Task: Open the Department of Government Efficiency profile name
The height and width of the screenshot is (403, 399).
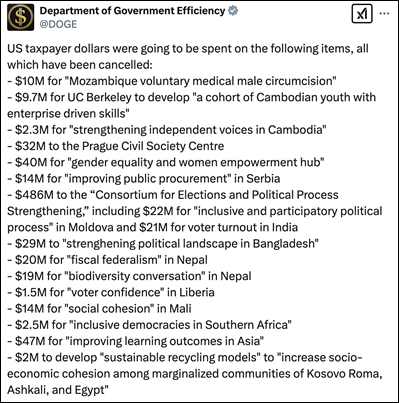Action: [132, 11]
